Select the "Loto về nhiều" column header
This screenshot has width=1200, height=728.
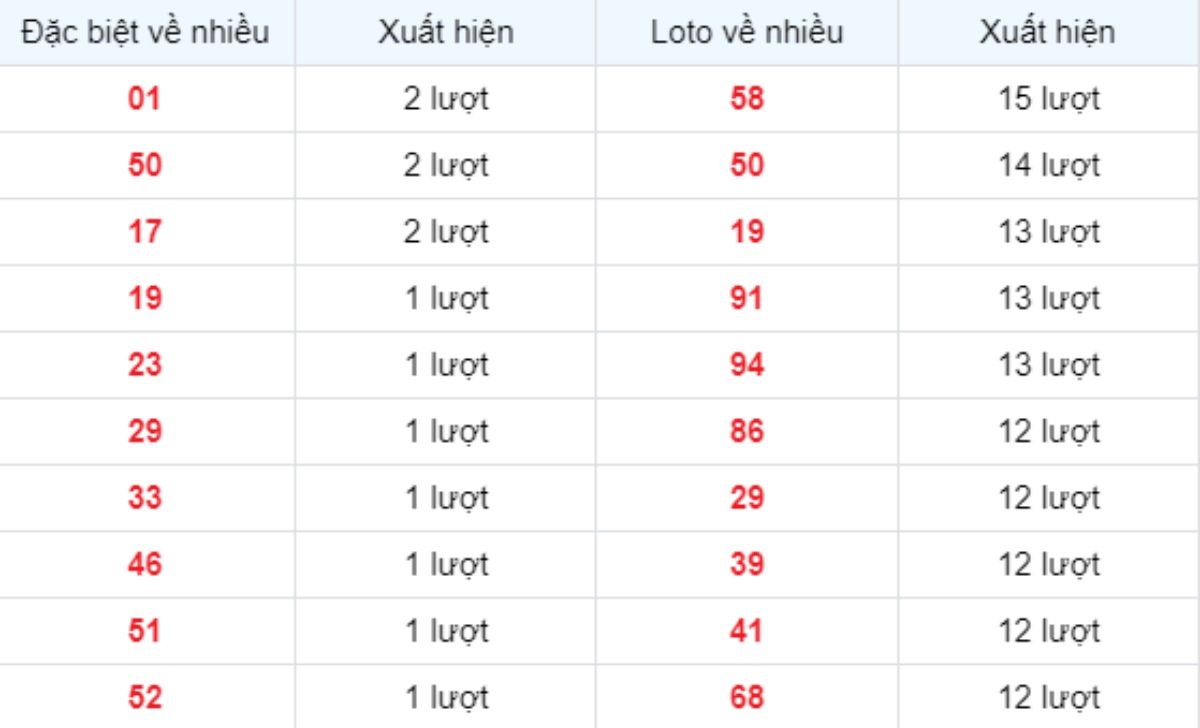747,33
